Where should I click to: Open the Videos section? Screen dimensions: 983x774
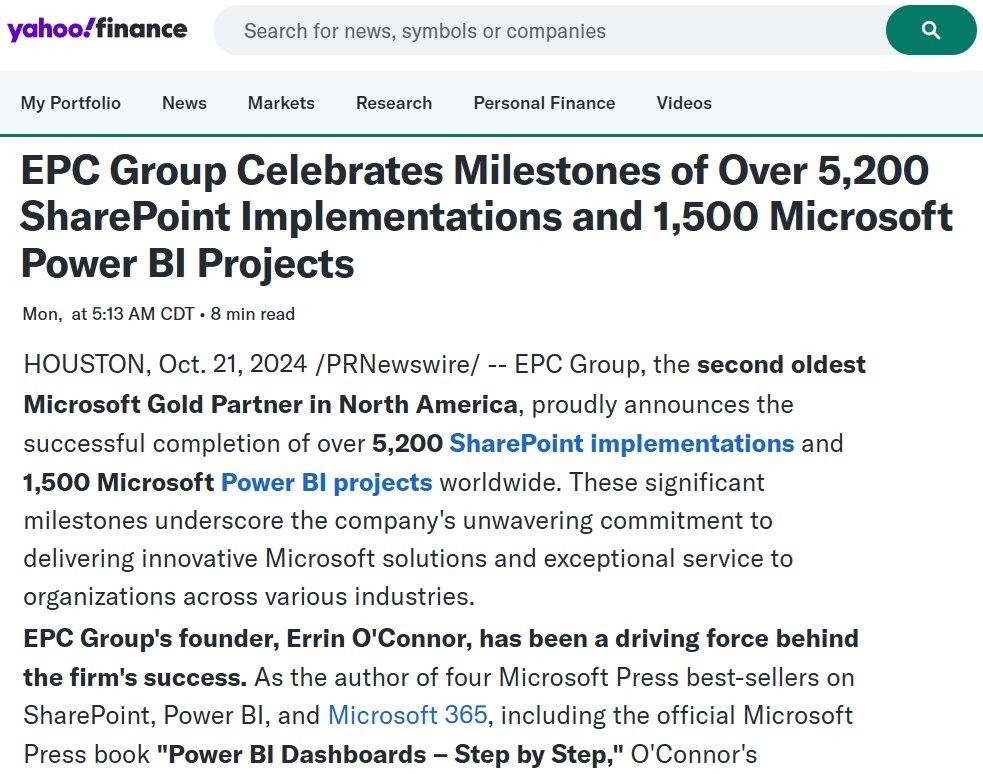pyautogui.click(x=684, y=103)
